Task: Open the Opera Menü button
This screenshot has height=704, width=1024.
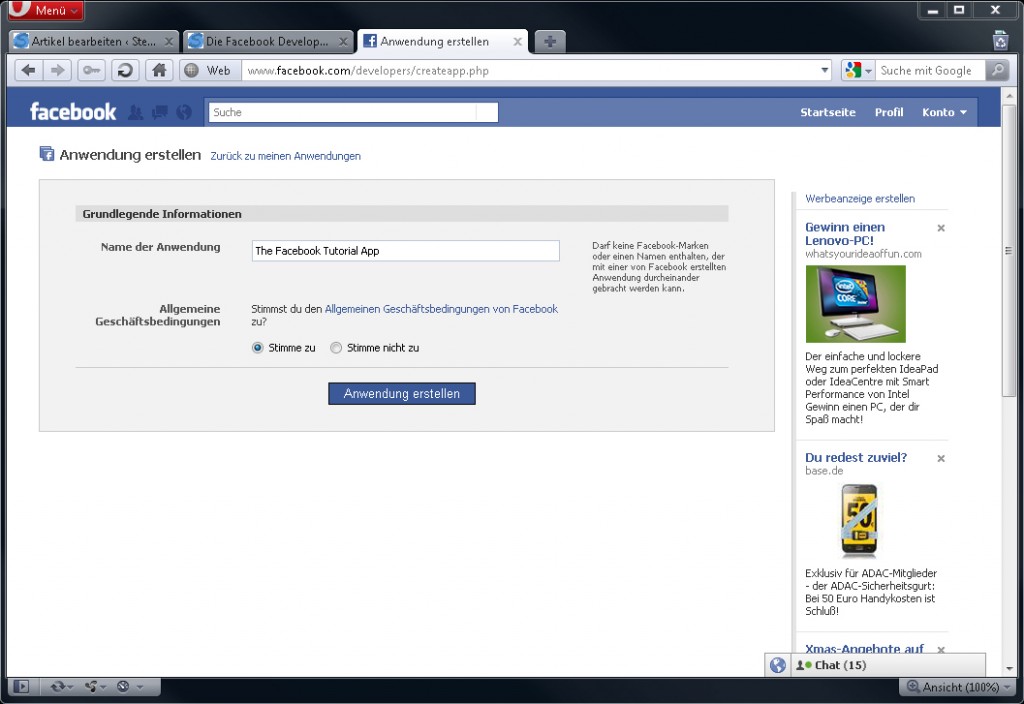Action: pyautogui.click(x=46, y=10)
